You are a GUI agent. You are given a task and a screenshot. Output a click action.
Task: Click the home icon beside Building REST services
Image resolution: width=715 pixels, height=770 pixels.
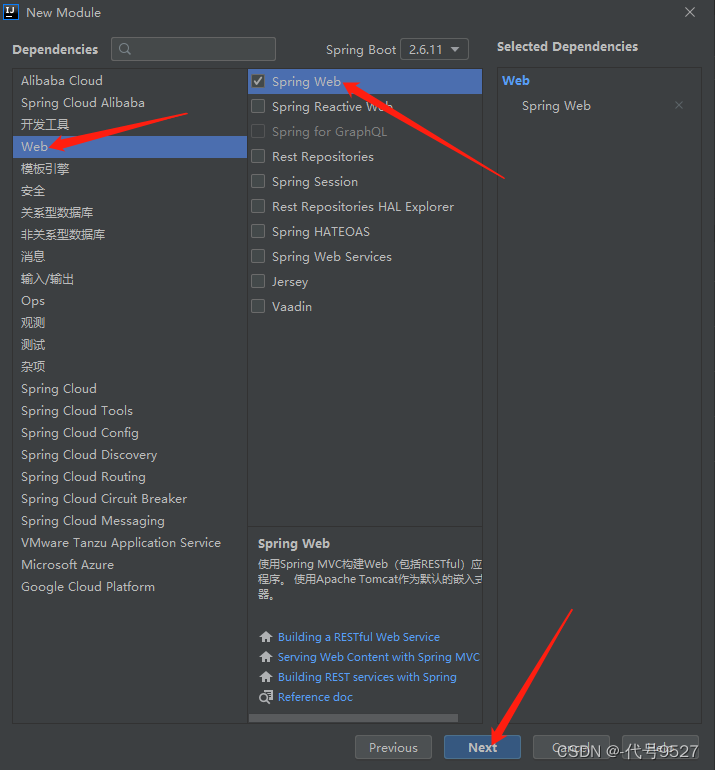point(266,677)
